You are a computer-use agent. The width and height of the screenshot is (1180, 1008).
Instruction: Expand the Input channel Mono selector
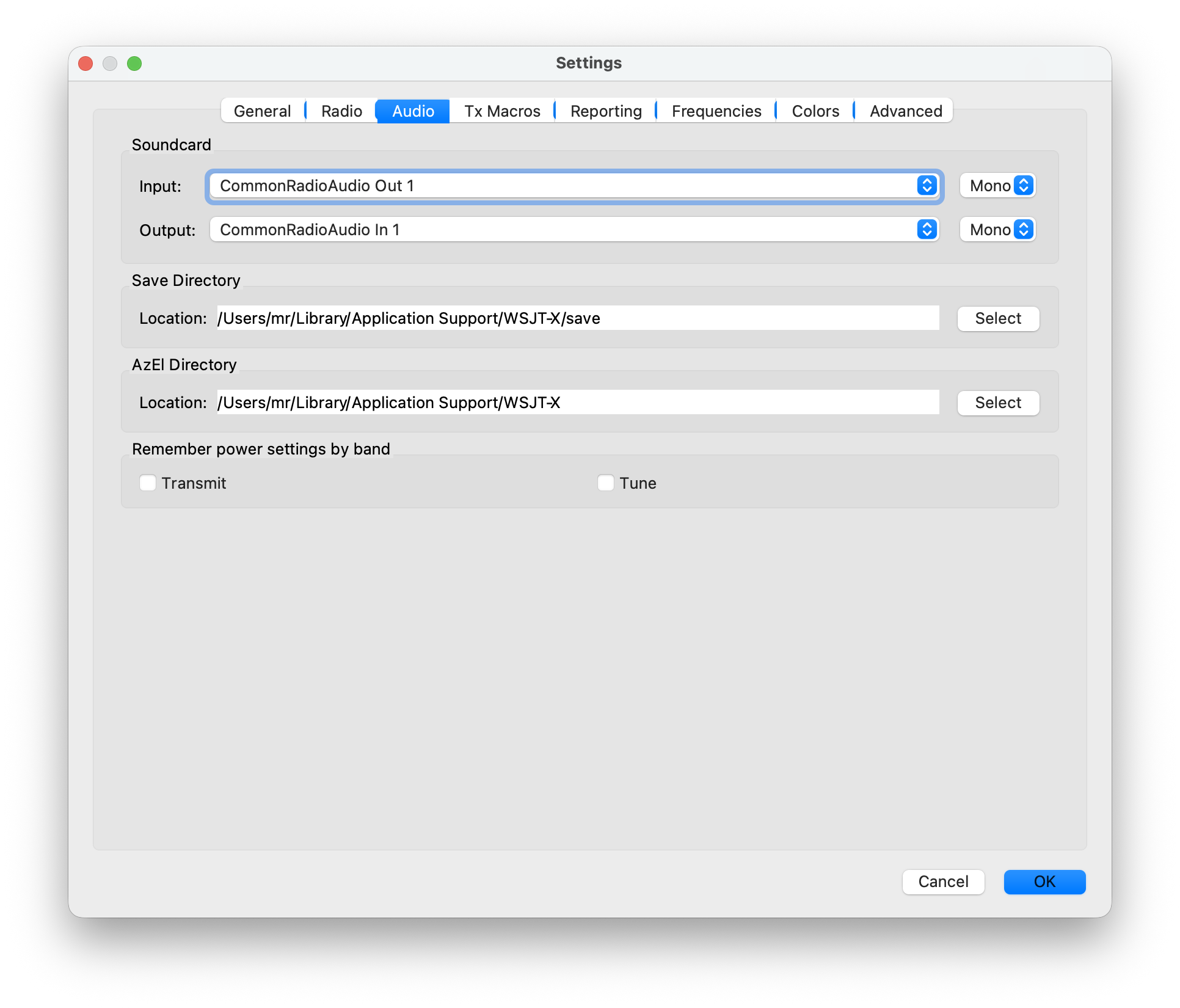coord(998,186)
